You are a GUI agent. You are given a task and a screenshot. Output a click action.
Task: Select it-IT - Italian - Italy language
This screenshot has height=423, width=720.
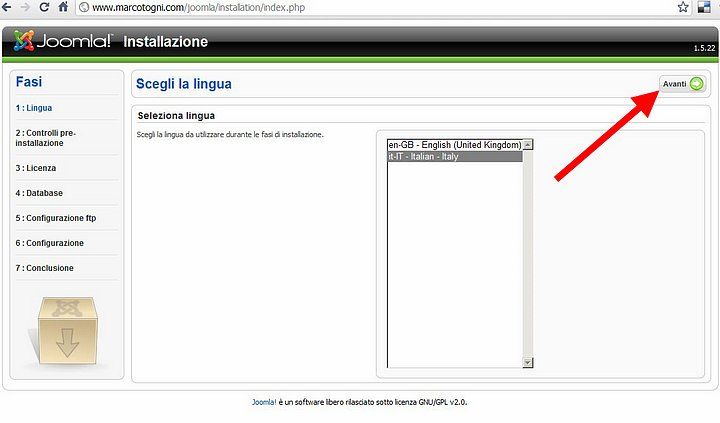(455, 157)
